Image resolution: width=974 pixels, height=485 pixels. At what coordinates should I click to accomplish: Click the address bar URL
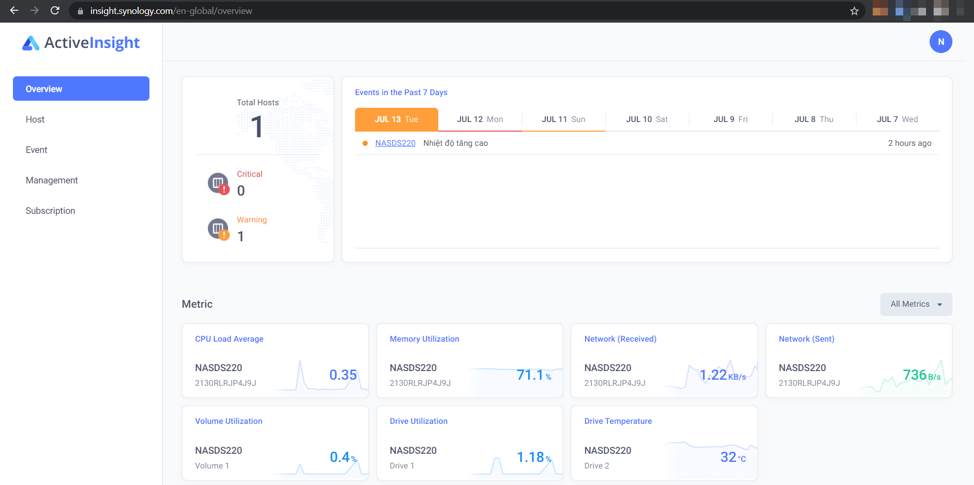171,11
